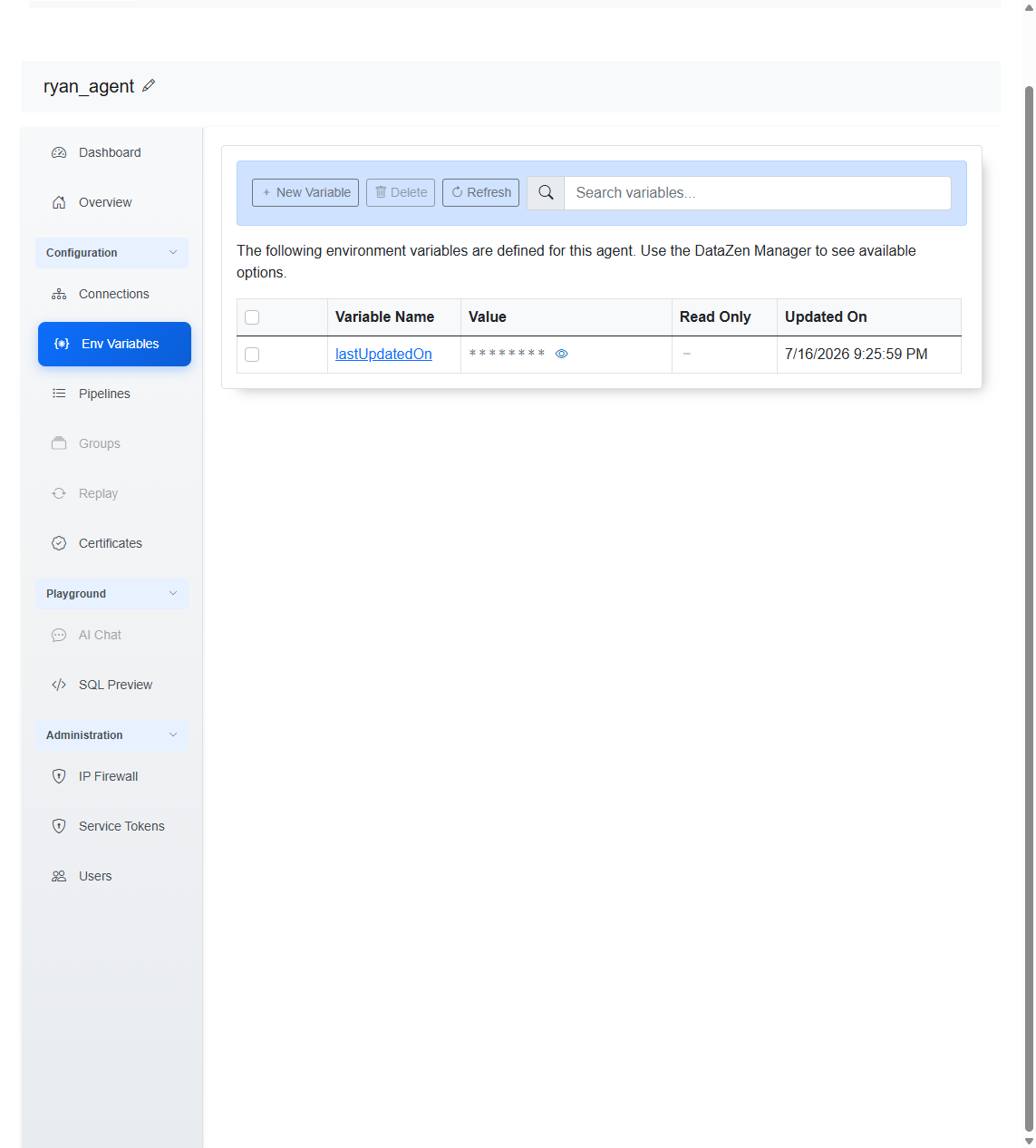This screenshot has height=1148, width=1036.
Task: Open Connections in sidebar
Action: click(x=113, y=294)
